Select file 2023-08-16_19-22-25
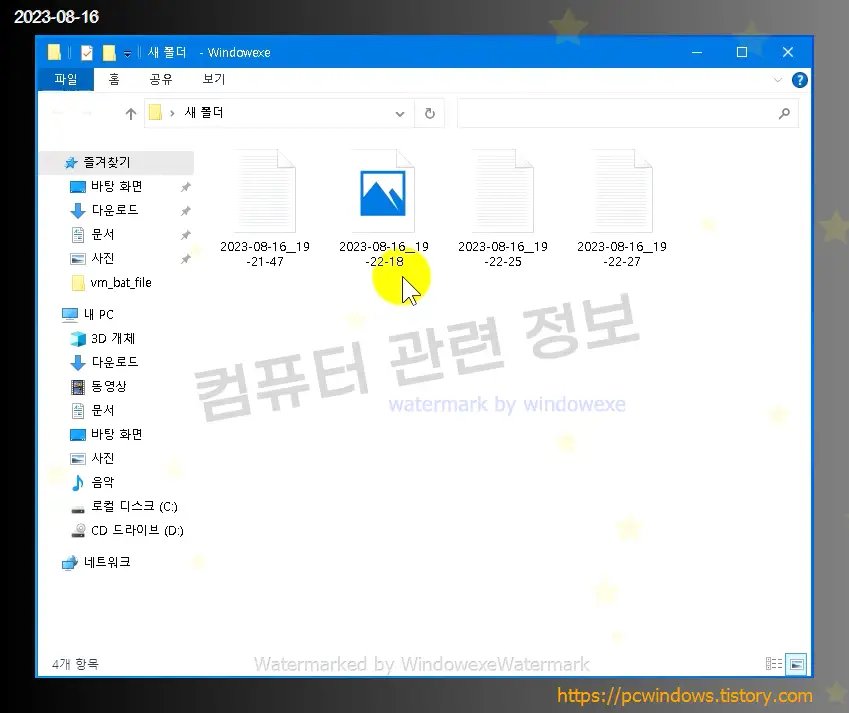The height and width of the screenshot is (713, 849). pyautogui.click(x=502, y=209)
